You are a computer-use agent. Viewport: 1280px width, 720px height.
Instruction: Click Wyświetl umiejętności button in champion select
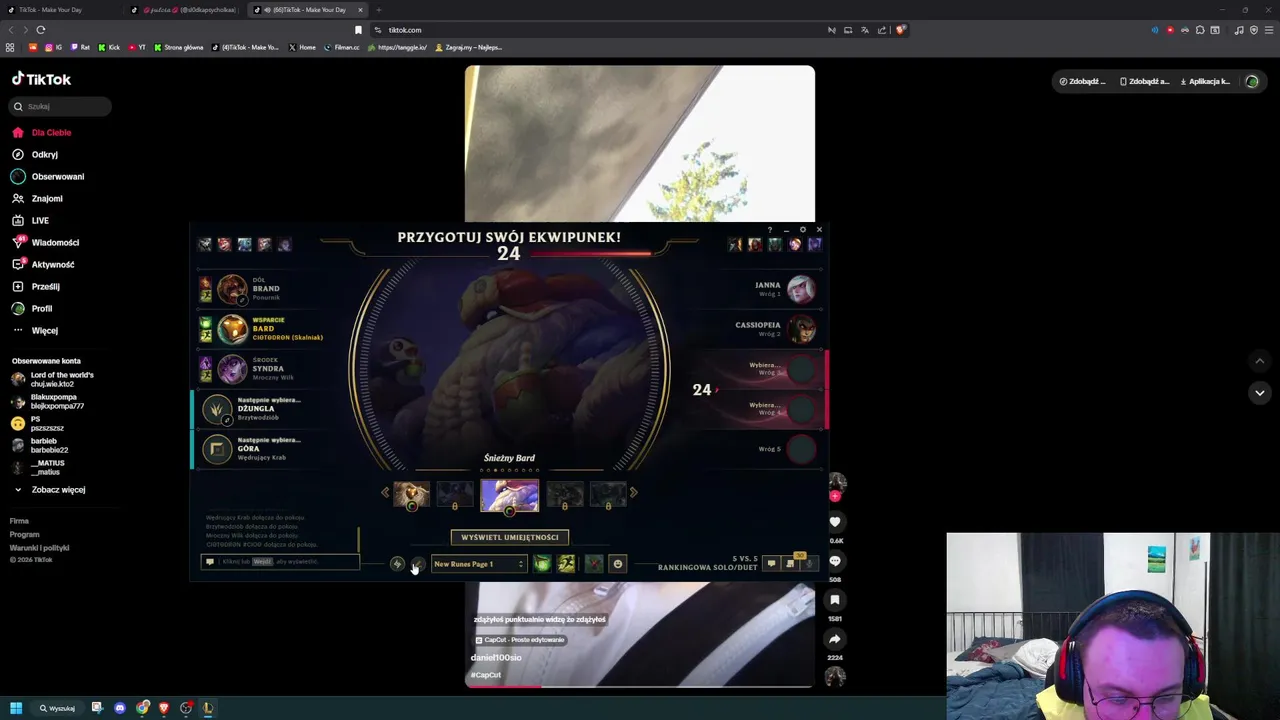coord(509,537)
